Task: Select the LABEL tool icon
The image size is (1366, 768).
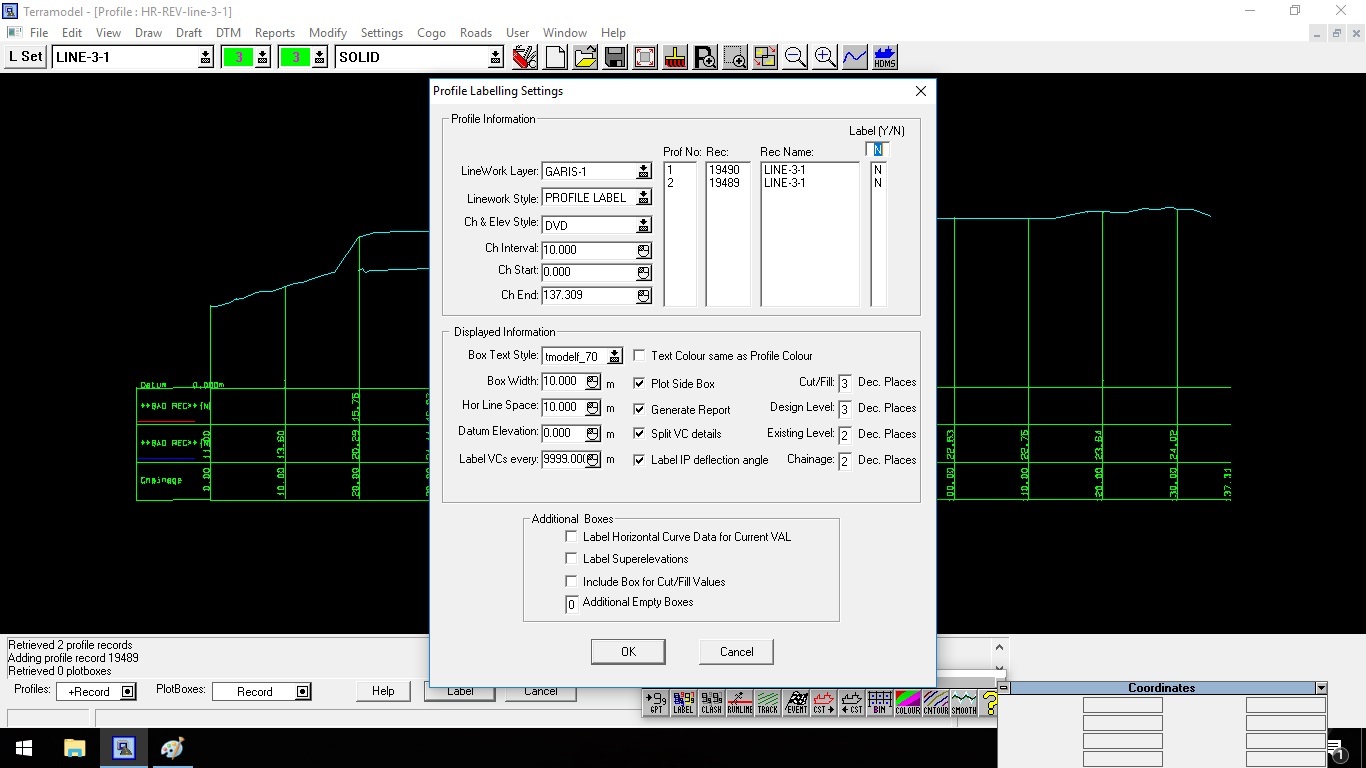Action: [684, 703]
